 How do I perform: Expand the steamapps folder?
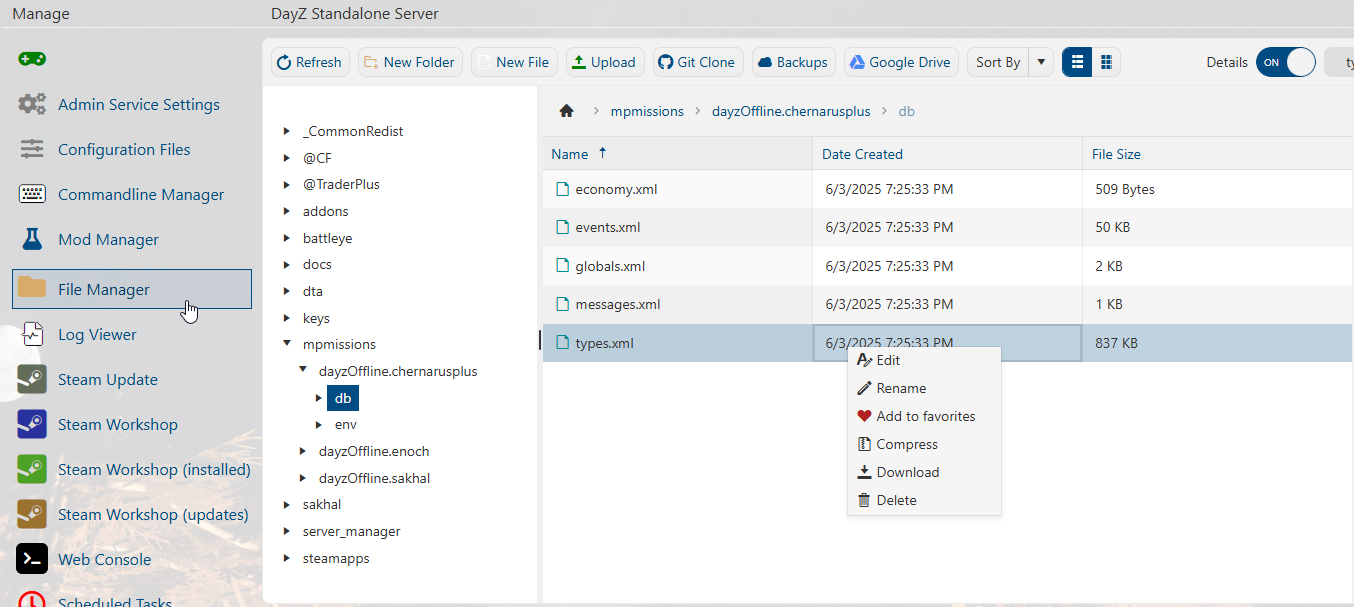(x=287, y=558)
